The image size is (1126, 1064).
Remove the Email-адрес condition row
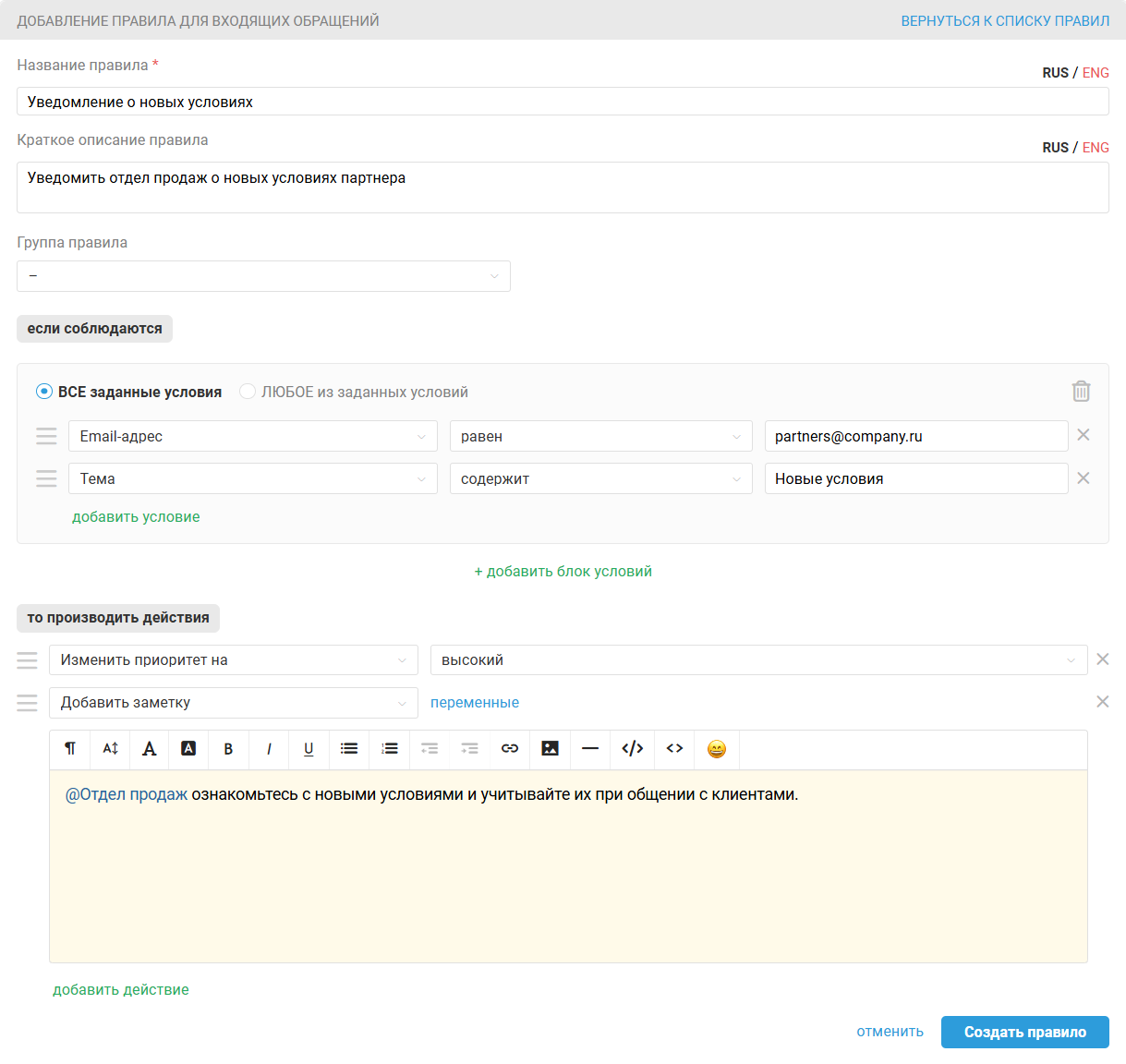tap(1084, 435)
